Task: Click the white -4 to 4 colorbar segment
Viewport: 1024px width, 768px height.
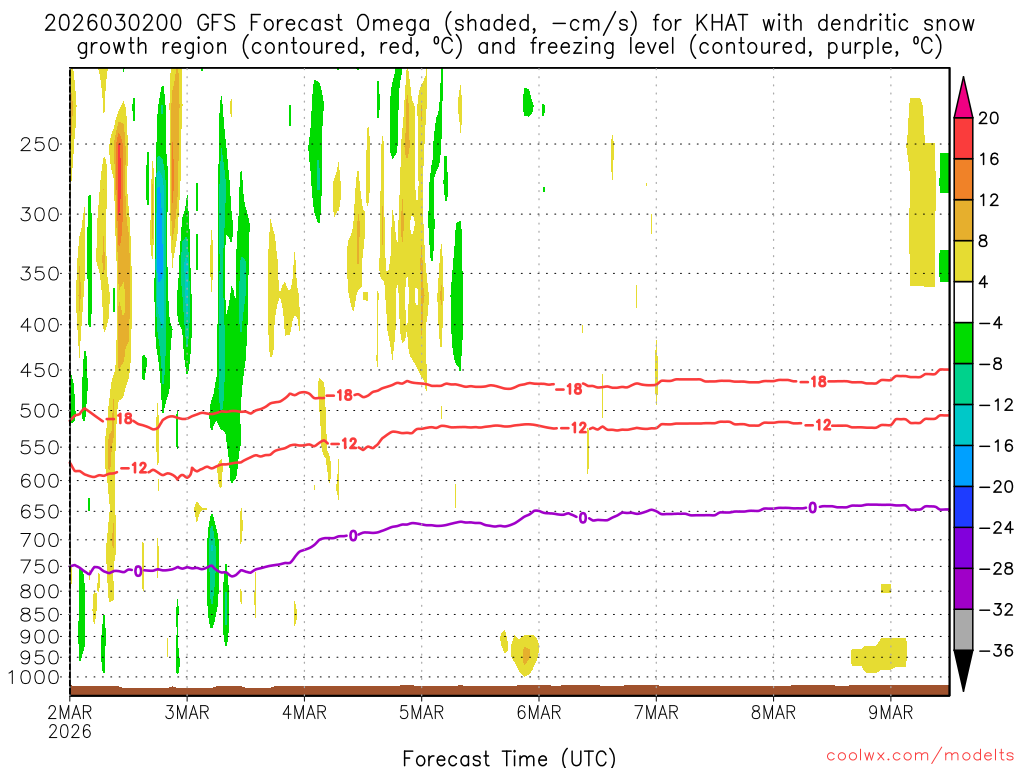Action: (x=963, y=302)
